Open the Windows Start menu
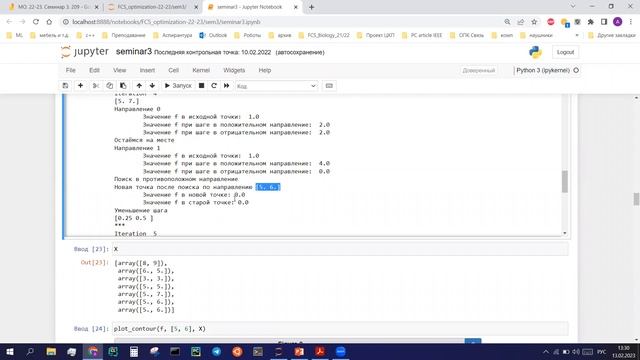Screen dimensions: 640x360 pos(10,351)
